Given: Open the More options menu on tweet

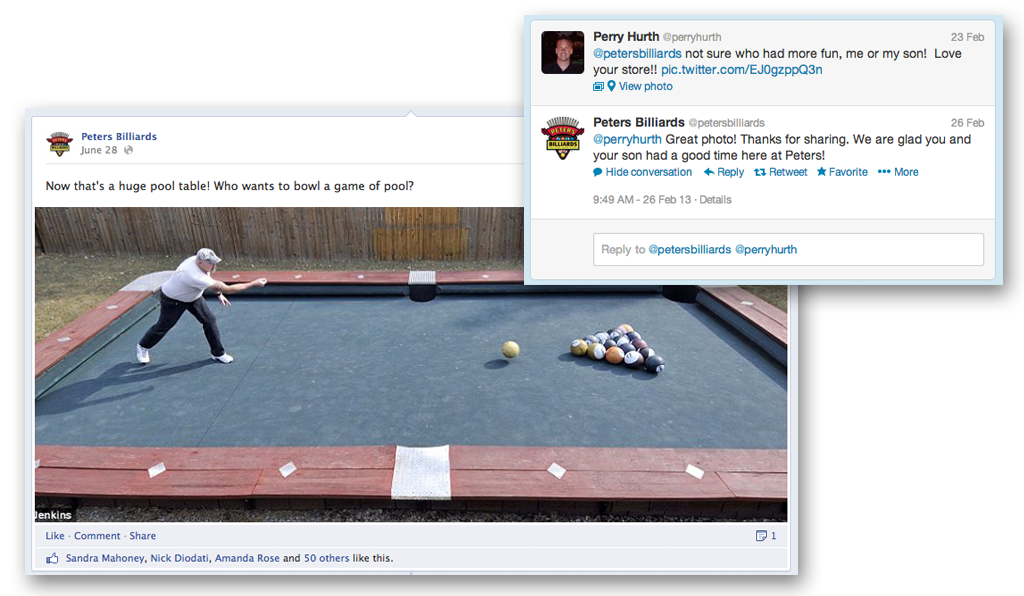Looking at the screenshot, I should (898, 172).
